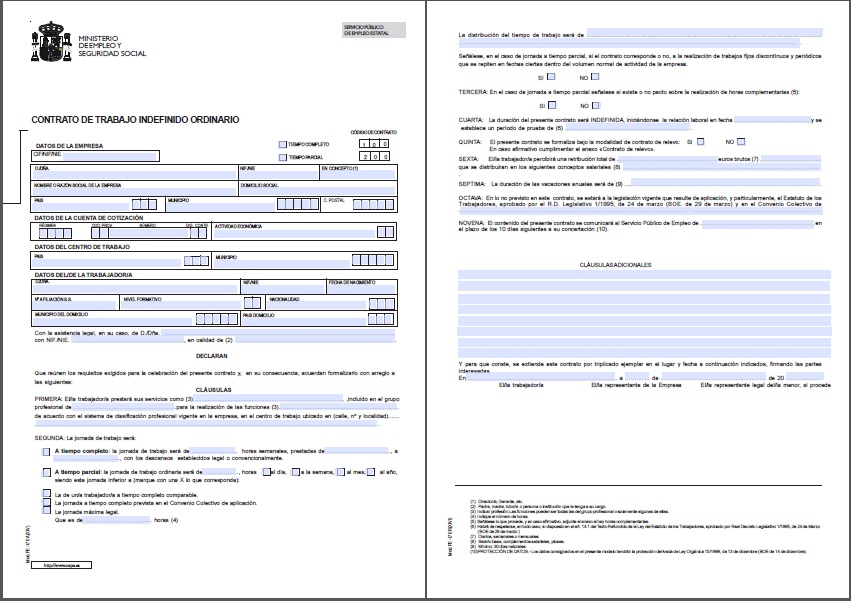Check the TIEMPO COMPLETO box

285,144
